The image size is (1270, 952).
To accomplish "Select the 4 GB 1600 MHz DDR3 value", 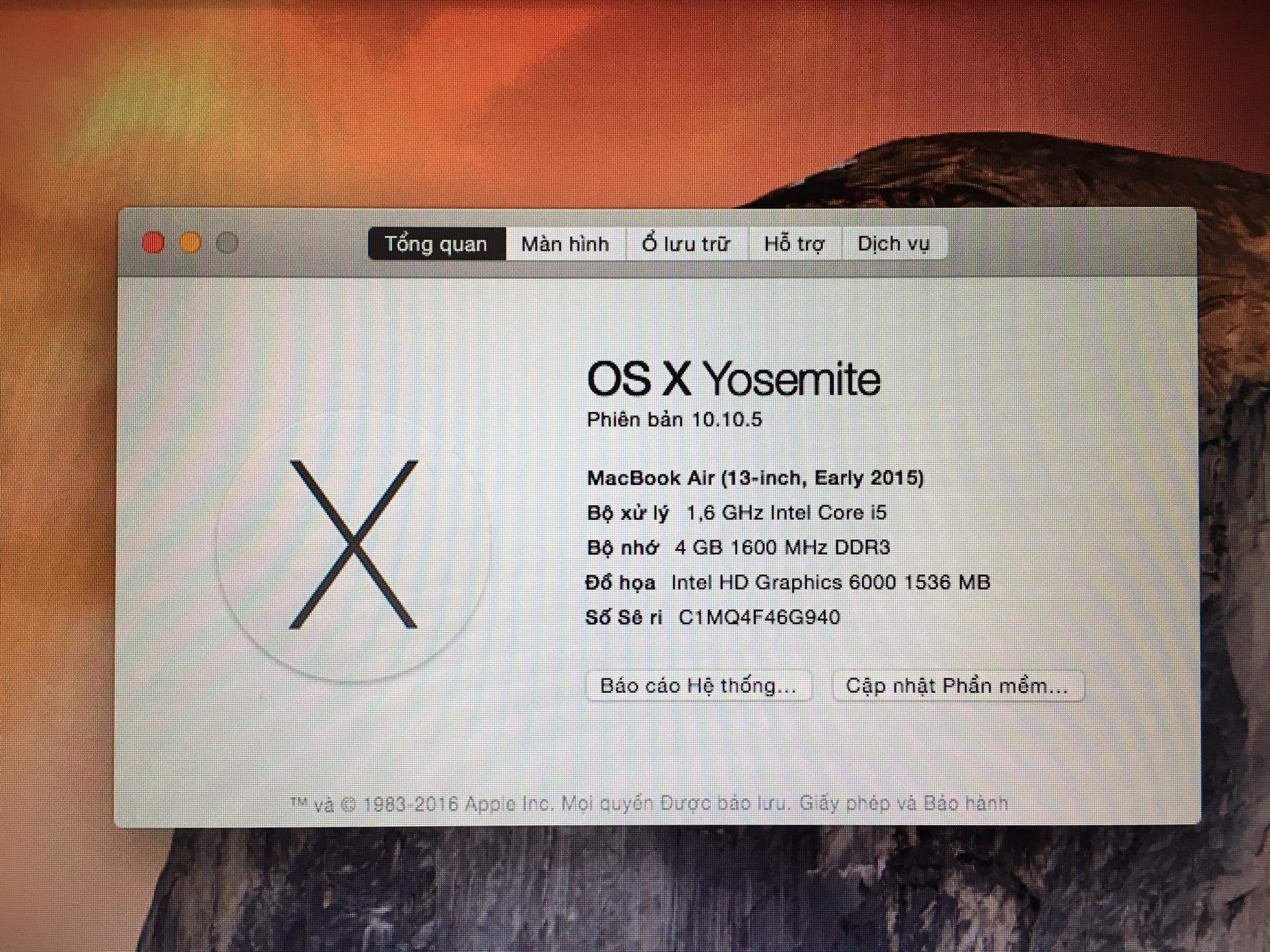I will [783, 547].
